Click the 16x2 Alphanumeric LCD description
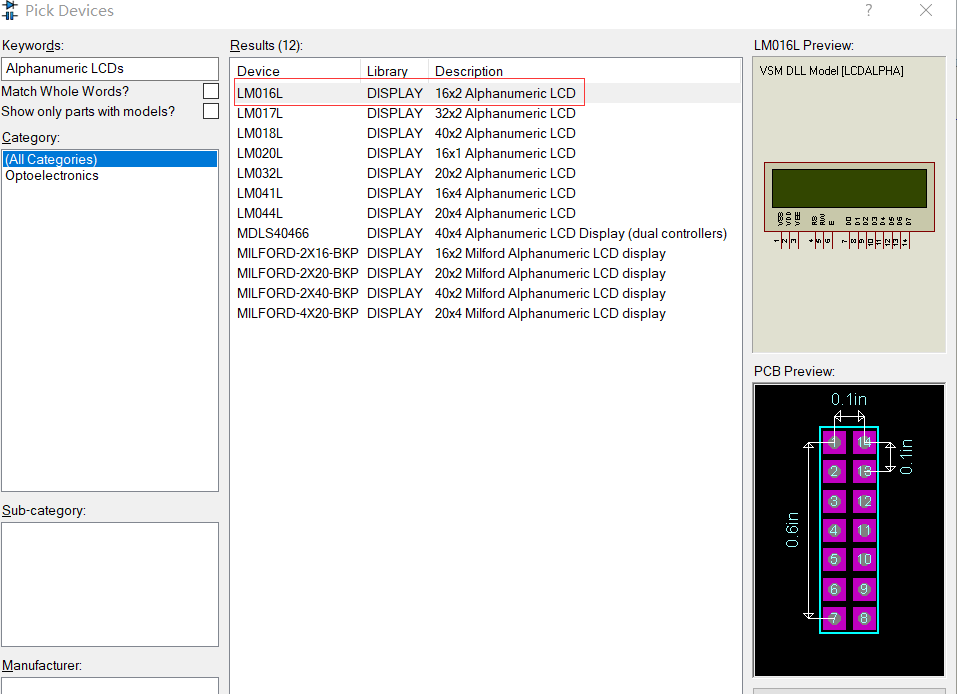 click(x=505, y=93)
